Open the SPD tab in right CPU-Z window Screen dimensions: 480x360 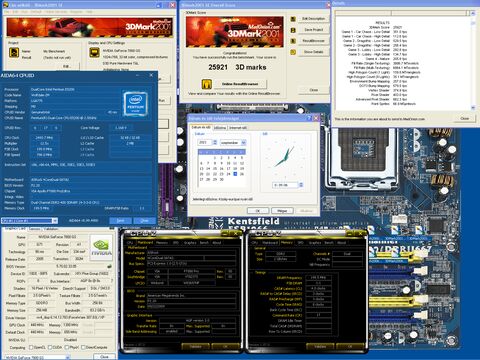(300, 243)
